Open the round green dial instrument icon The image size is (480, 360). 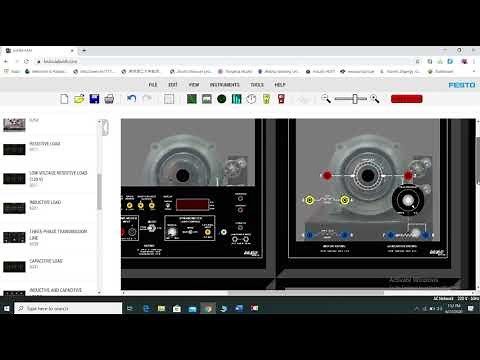[222, 99]
